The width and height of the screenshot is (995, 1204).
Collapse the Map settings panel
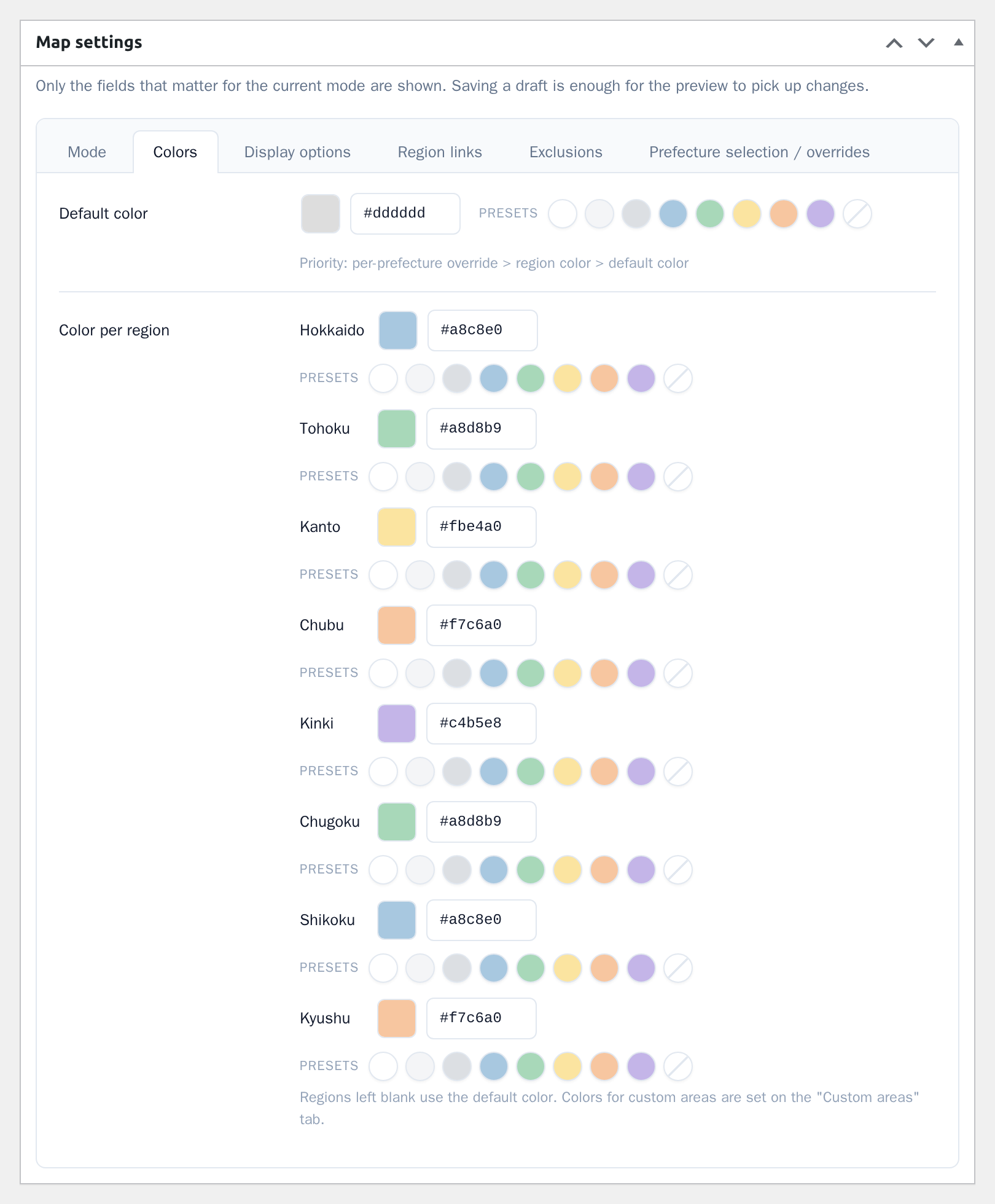point(958,43)
